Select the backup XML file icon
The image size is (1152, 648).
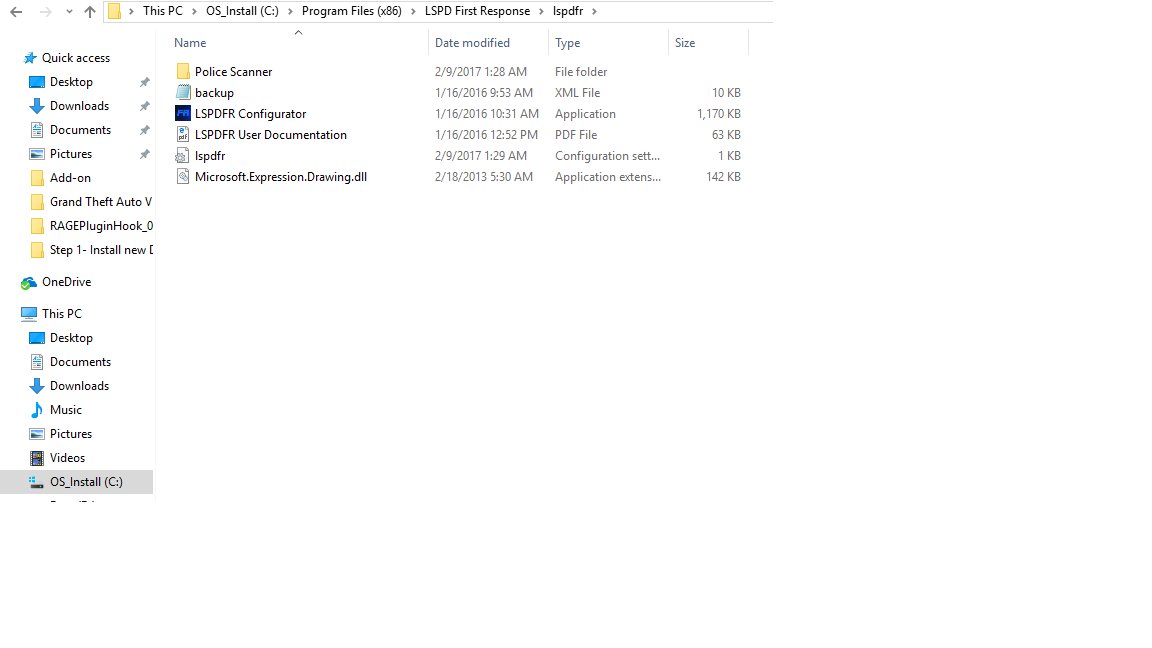[x=183, y=93]
